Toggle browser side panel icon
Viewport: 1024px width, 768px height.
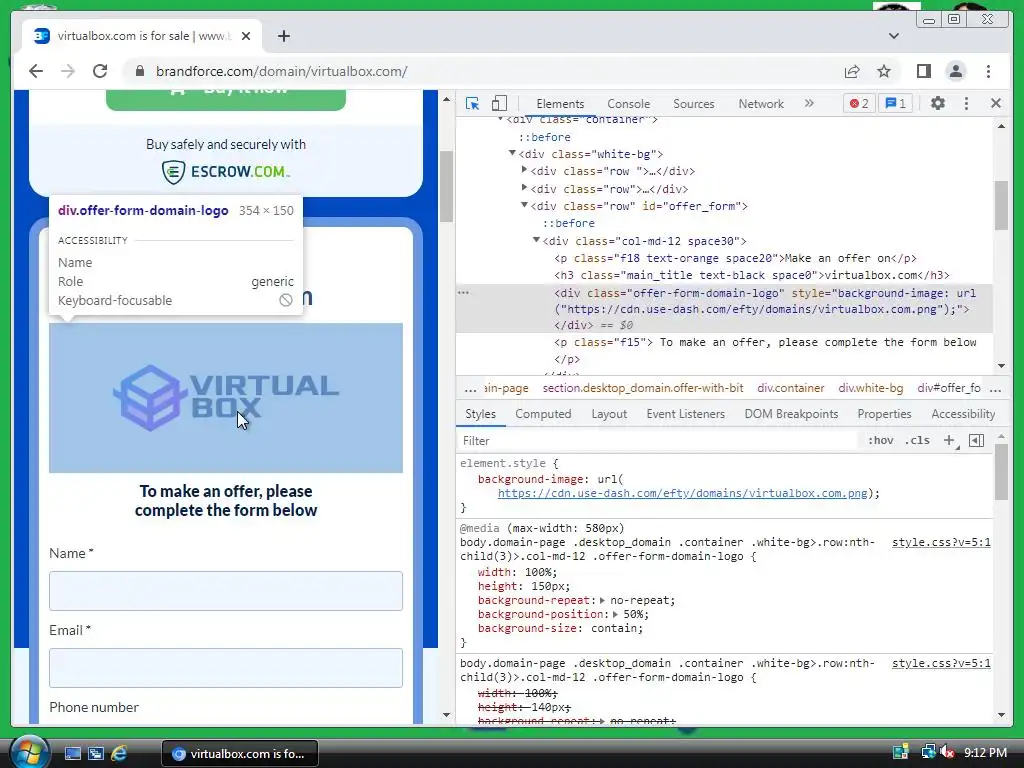tap(923, 71)
